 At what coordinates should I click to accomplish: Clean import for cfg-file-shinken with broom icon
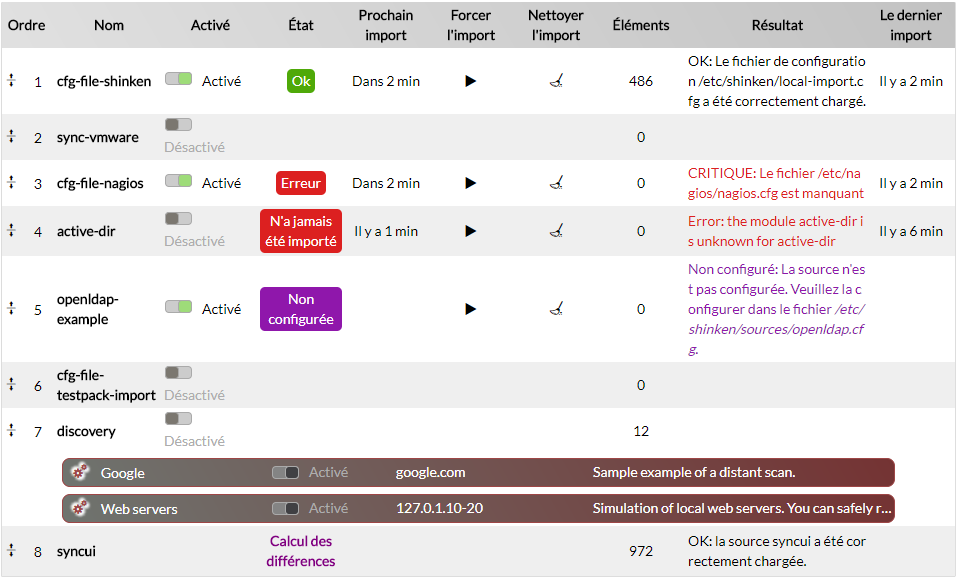point(556,81)
